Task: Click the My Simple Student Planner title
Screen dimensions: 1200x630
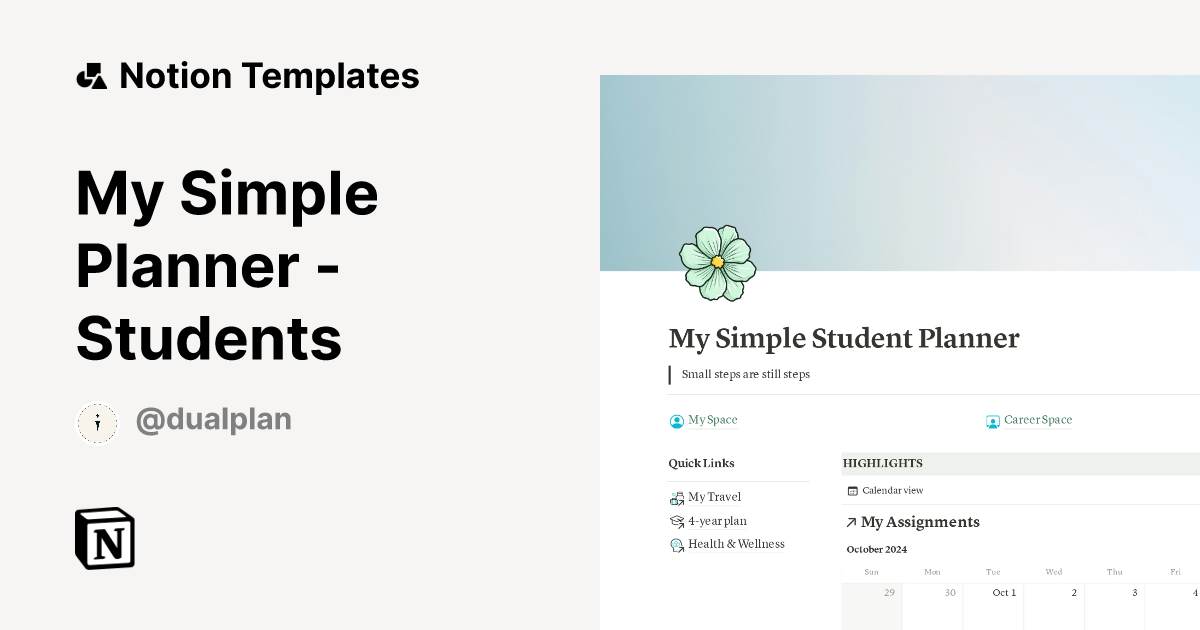Action: pyautogui.click(x=843, y=338)
